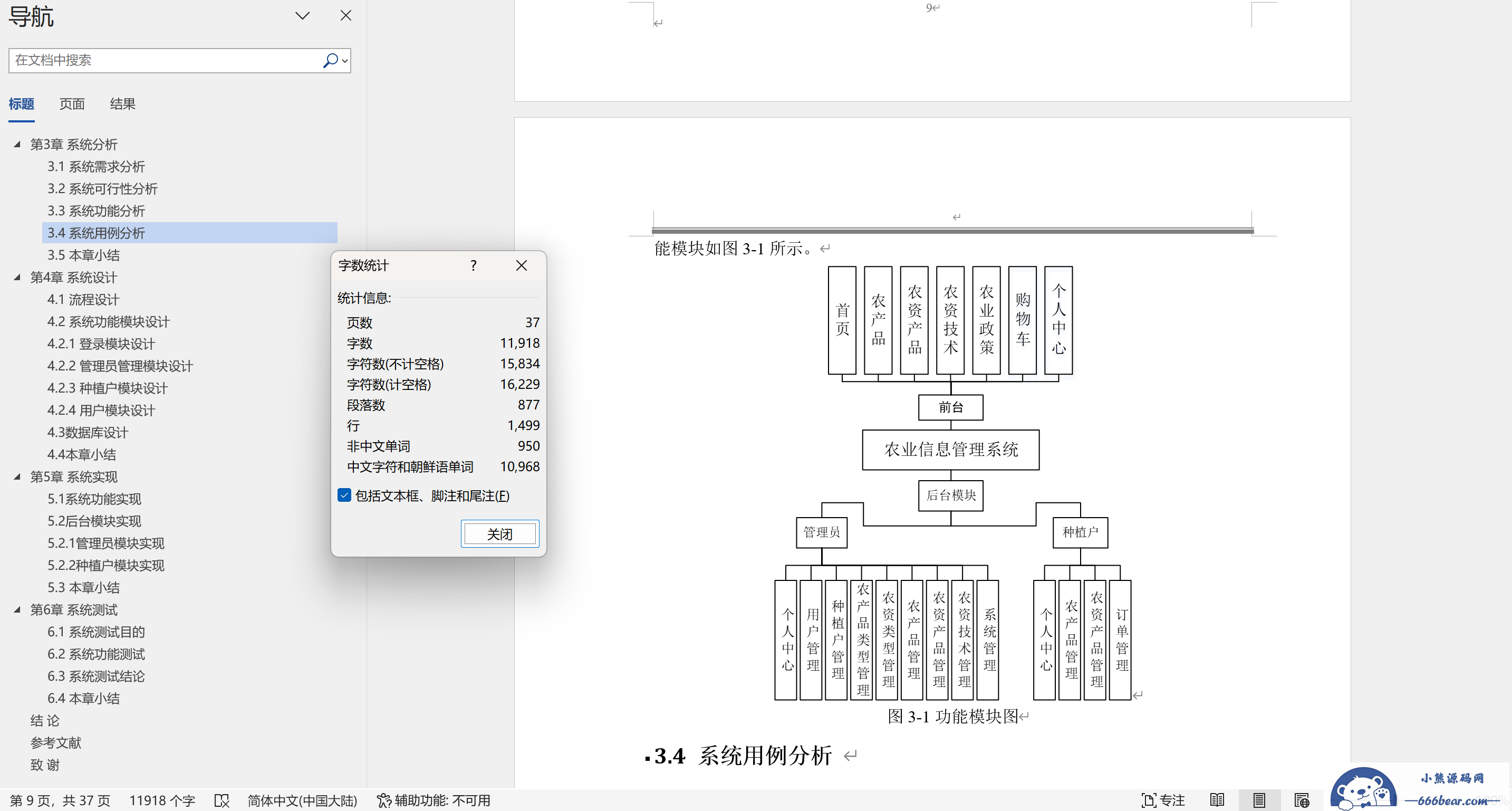This screenshot has height=811, width=1512.
Task: Go to heading 6.2 系统功能测试
Action: pyautogui.click(x=97, y=654)
